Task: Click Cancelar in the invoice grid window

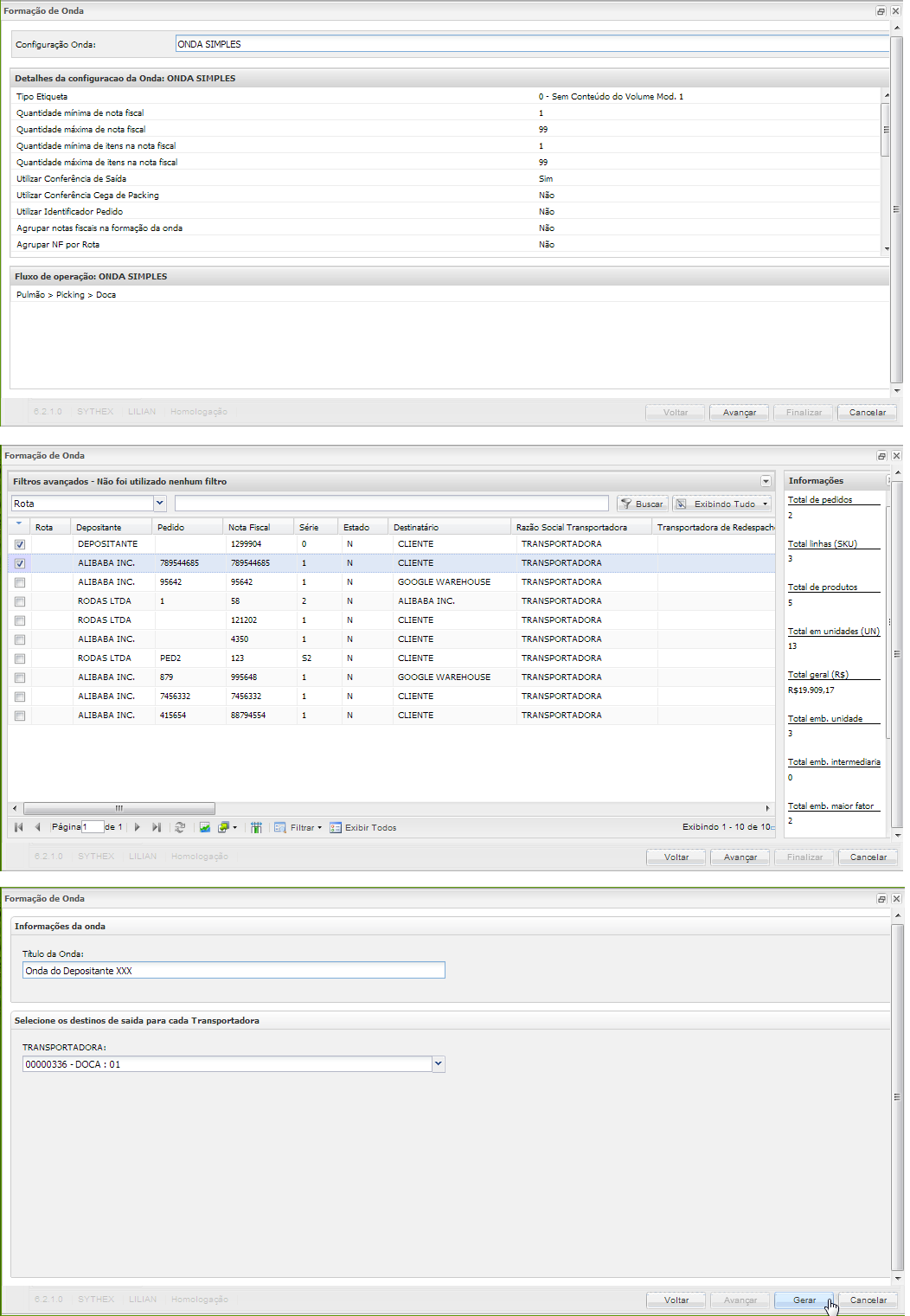Action: point(868,857)
